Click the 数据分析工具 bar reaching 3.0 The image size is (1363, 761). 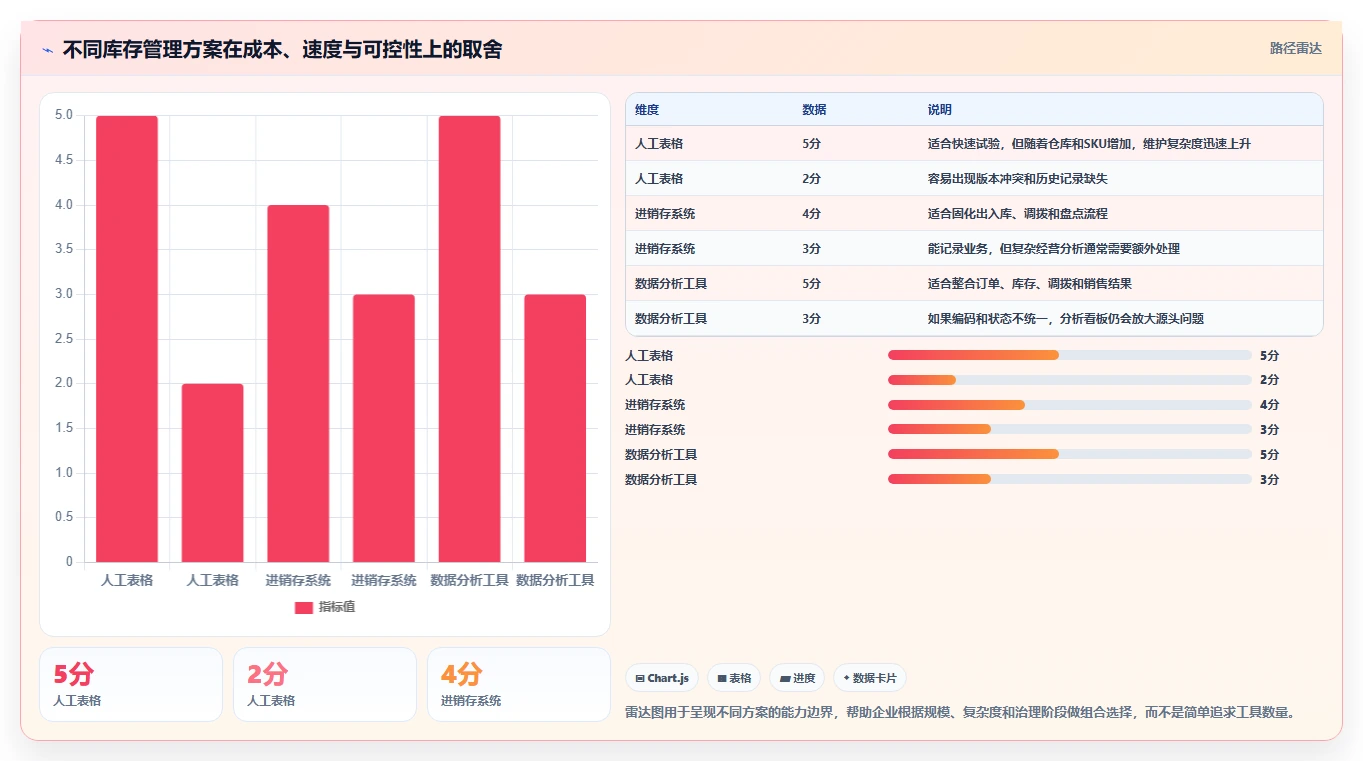click(x=555, y=428)
